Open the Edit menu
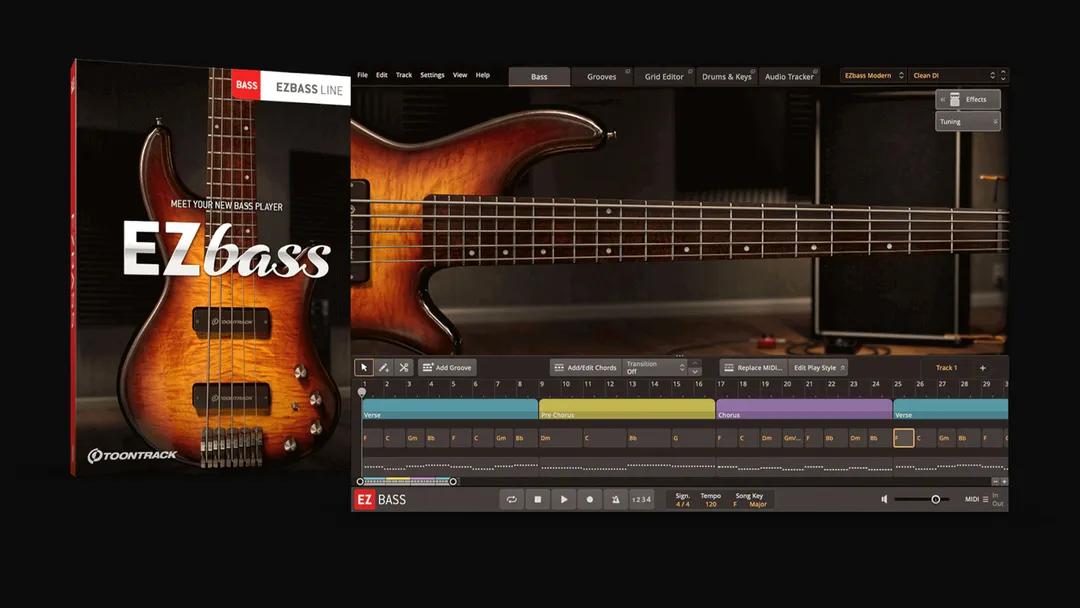Screen dimensions: 1080x608 (x=382, y=75)
